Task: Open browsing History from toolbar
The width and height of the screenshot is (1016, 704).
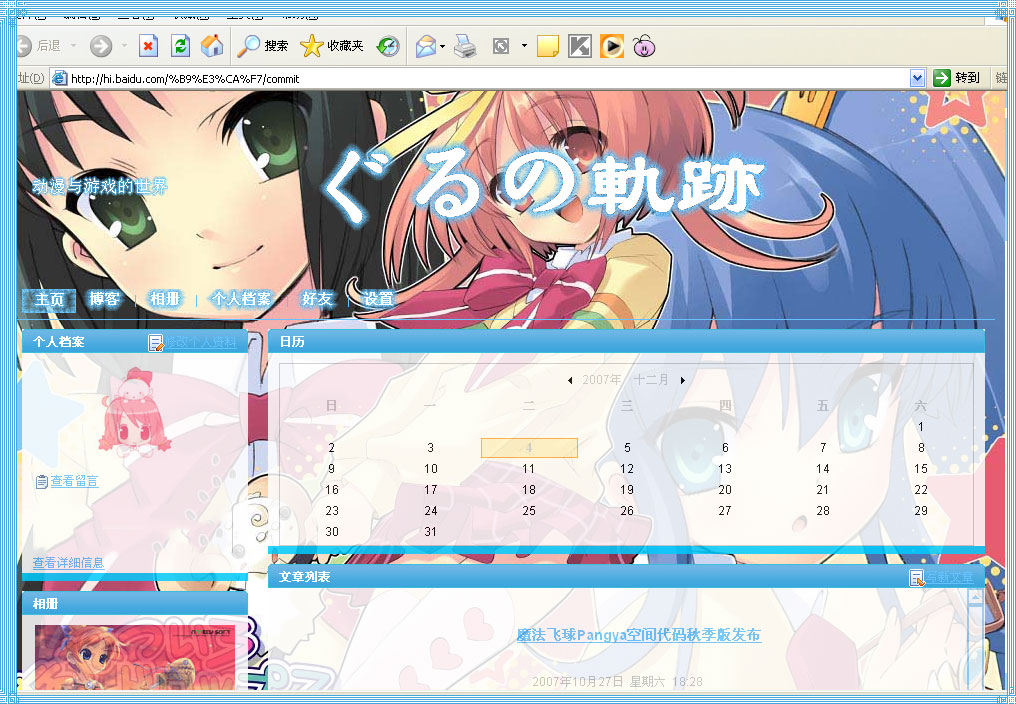Action: point(388,46)
